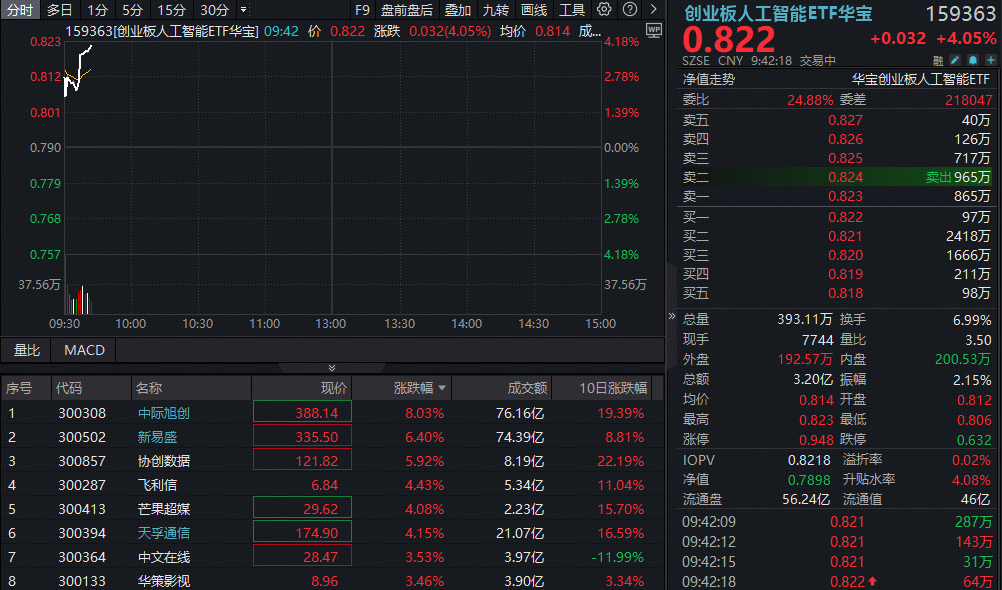Switch to the MACD tab
The width and height of the screenshot is (1002, 590).
click(84, 350)
